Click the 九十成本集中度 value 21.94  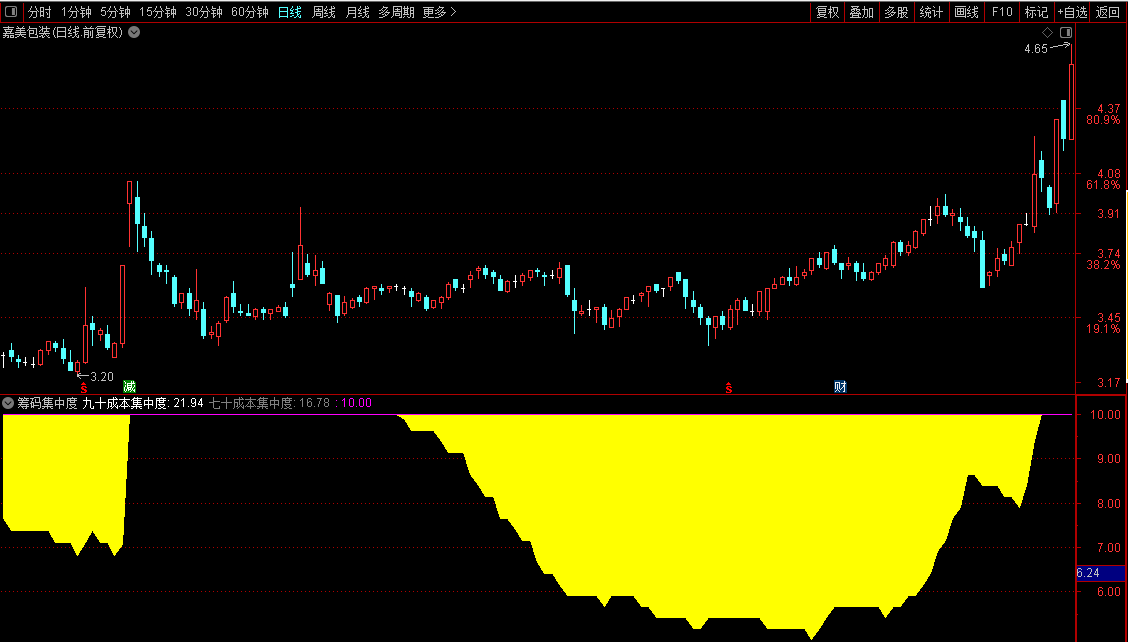click(x=188, y=403)
